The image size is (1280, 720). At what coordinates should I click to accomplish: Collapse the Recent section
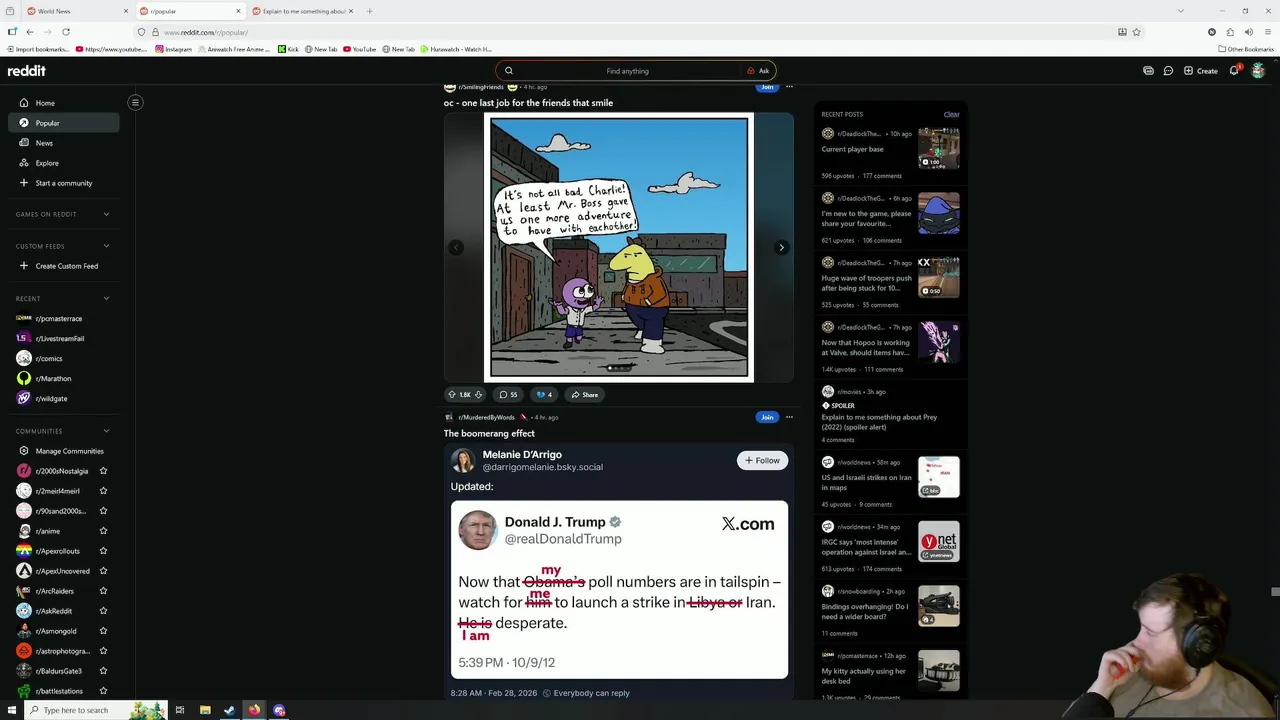(x=106, y=298)
